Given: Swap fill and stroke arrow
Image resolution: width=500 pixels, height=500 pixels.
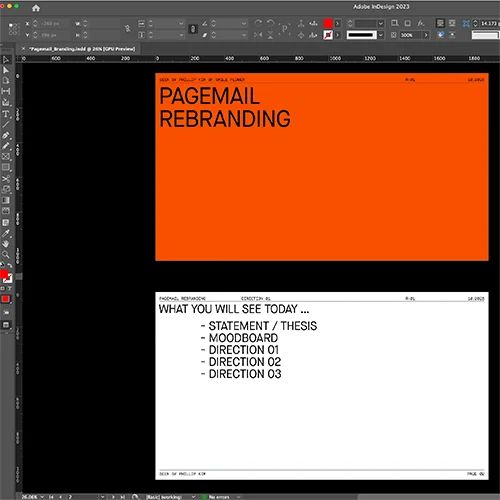Looking at the screenshot, I should click(x=10, y=266).
